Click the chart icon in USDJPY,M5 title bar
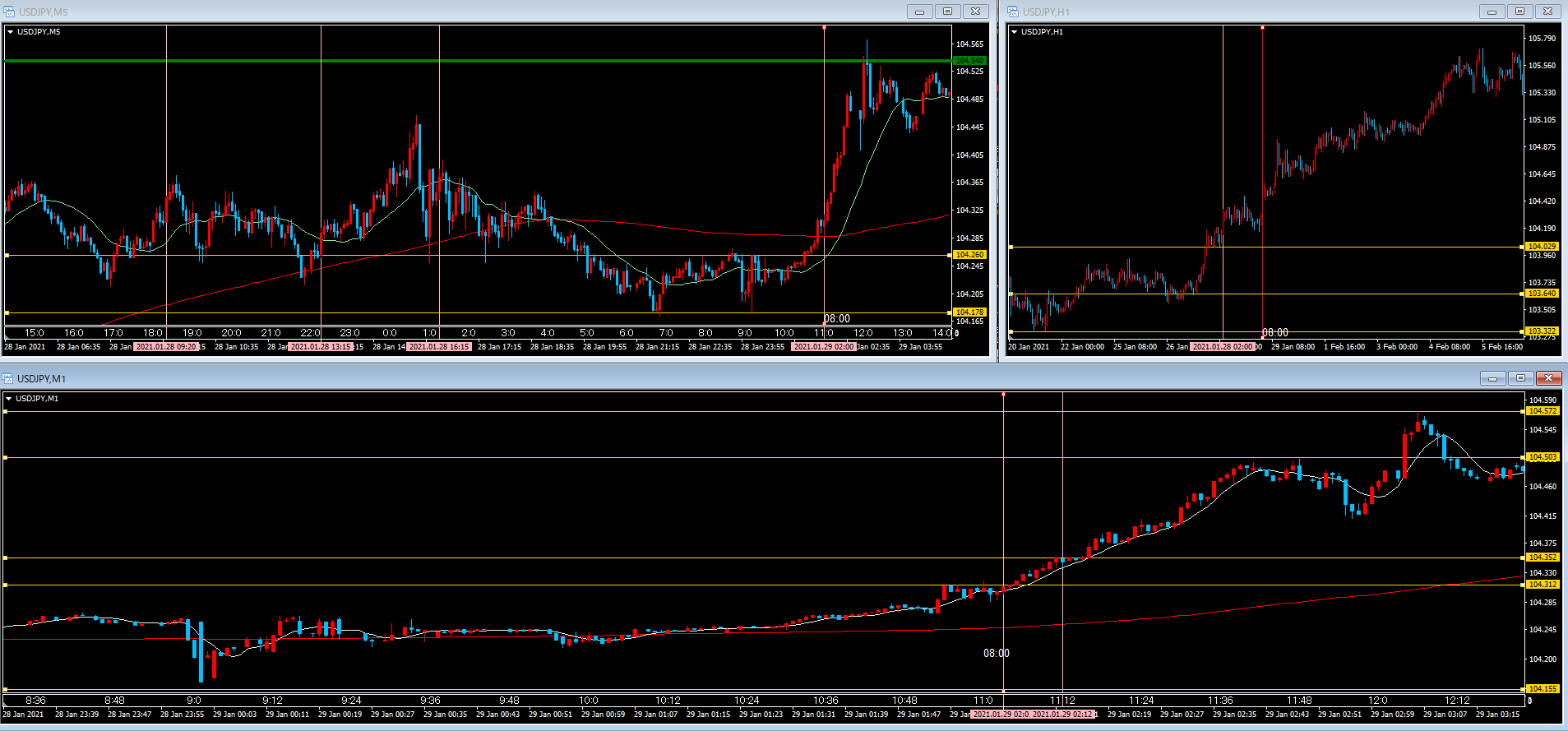The height and width of the screenshot is (731, 1568). 10,12
